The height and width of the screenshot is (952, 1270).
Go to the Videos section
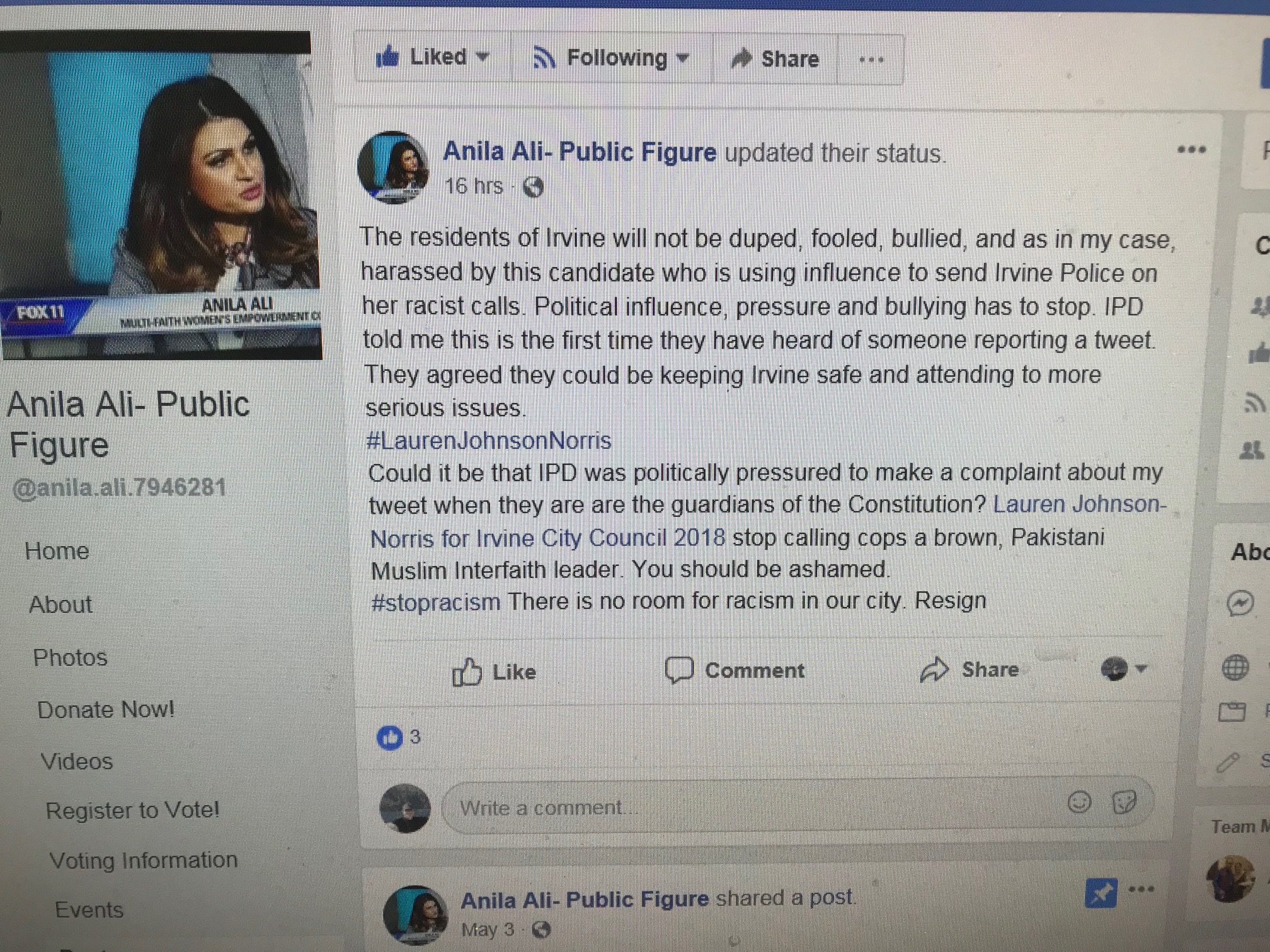pos(77,761)
